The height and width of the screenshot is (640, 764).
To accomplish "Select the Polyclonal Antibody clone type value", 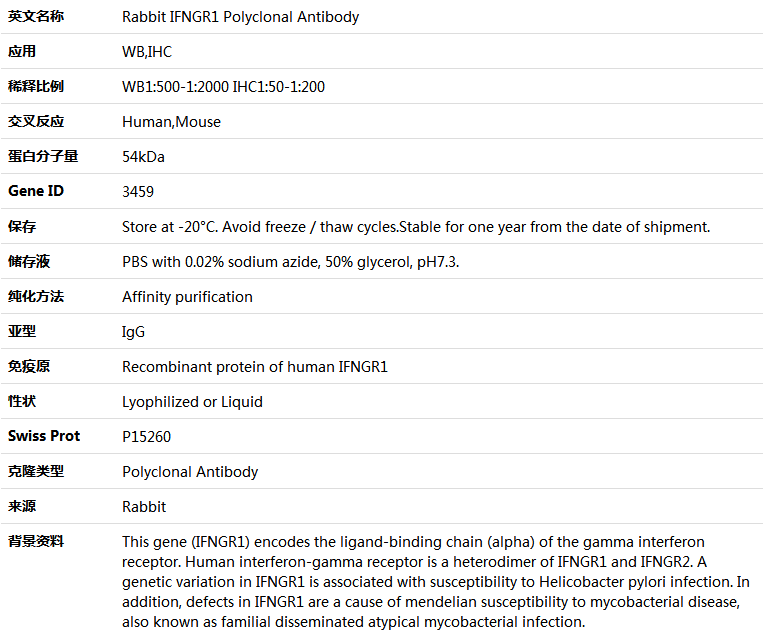I will [x=190, y=472].
